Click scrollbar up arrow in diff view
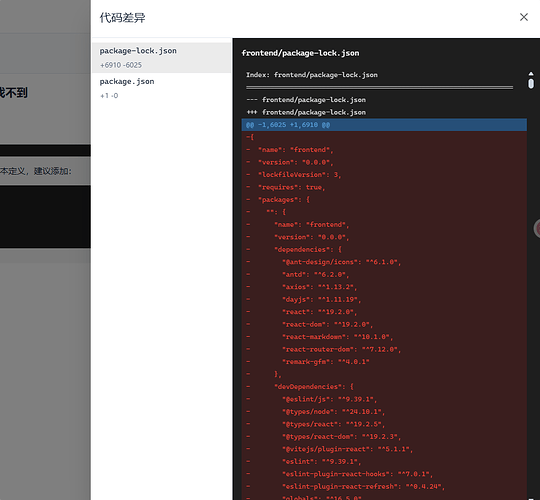 pos(531,74)
